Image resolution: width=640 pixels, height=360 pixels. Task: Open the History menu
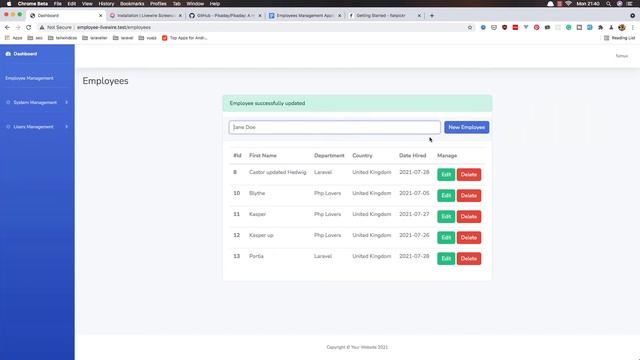(106, 4)
